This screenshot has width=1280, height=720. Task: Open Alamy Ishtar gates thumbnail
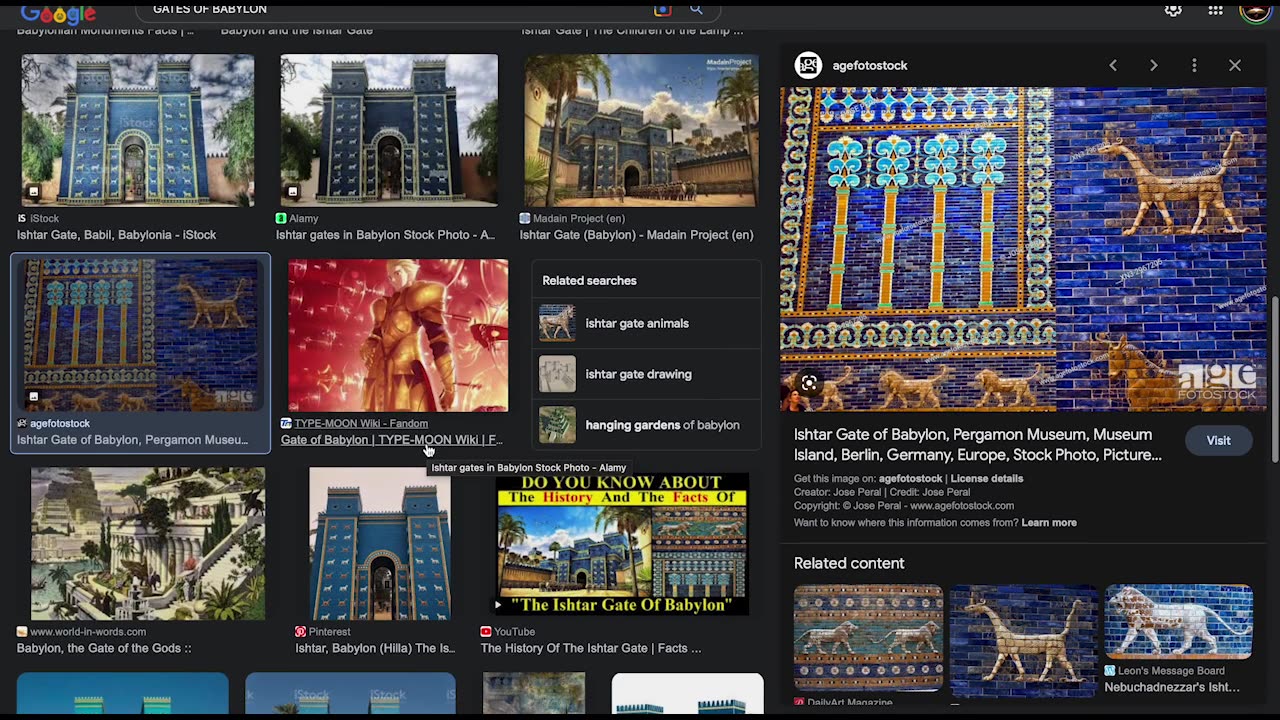point(389,130)
